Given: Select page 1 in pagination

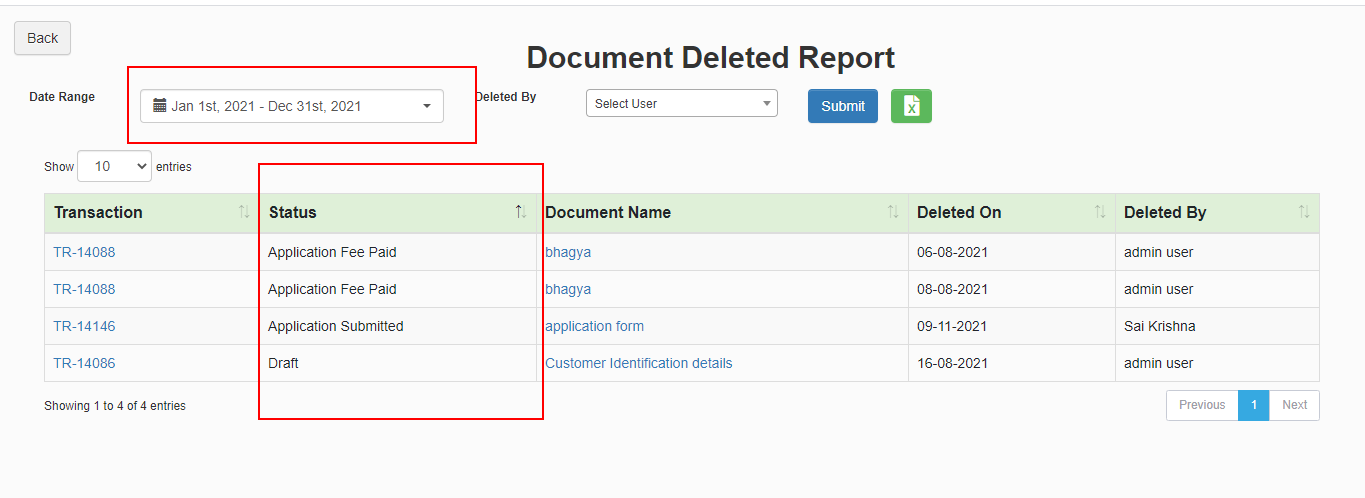Looking at the screenshot, I should click(1253, 405).
